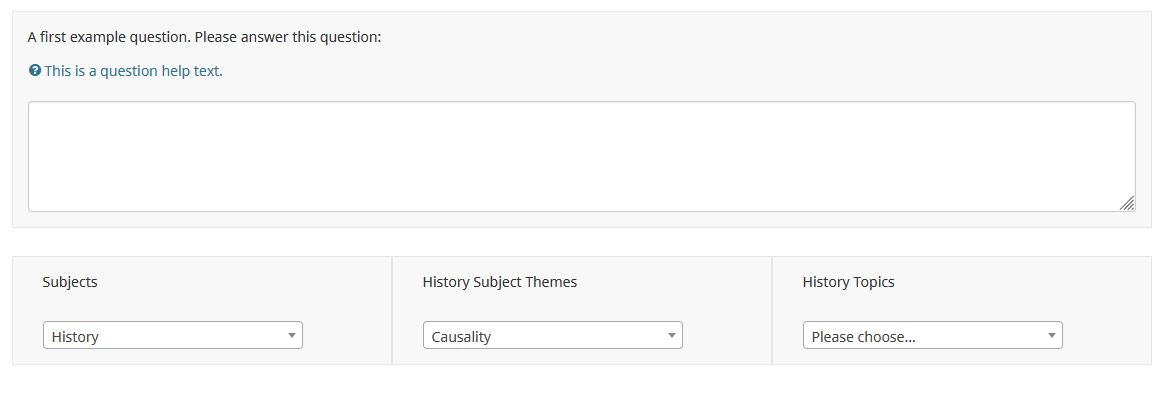Screen dimensions: 1169x398
Task: Click the question mark help icon
Action: tap(34, 71)
